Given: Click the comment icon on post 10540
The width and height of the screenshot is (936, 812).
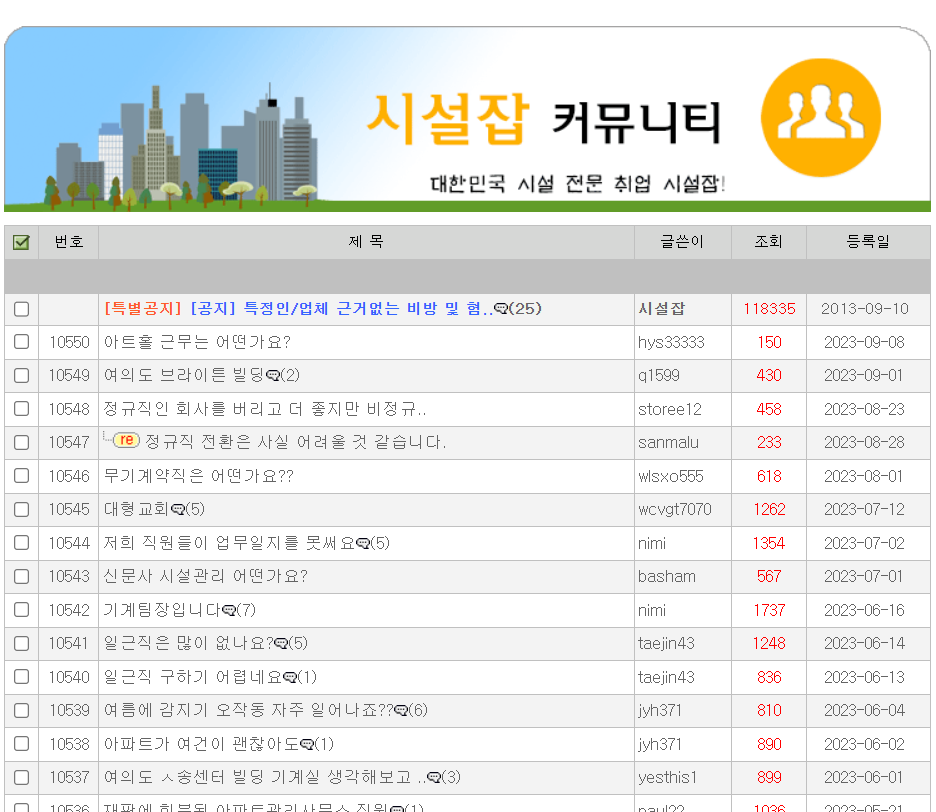Looking at the screenshot, I should click(x=290, y=677).
